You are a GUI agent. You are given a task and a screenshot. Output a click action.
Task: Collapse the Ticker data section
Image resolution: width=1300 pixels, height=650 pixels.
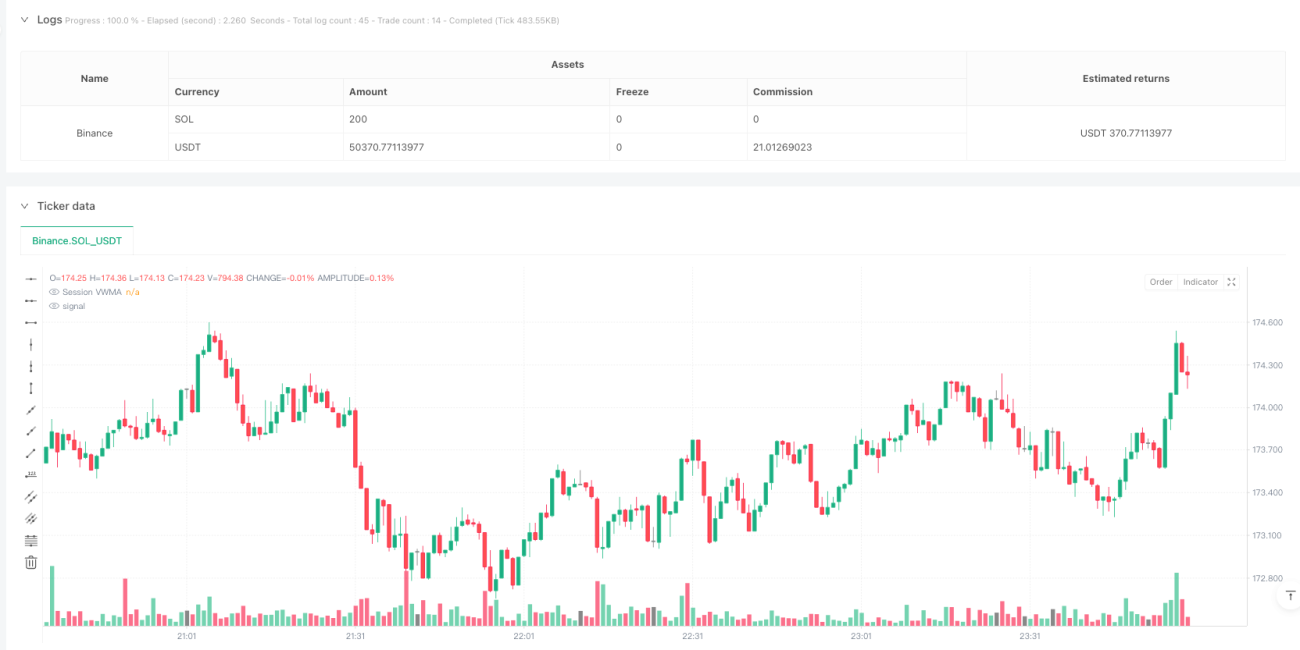click(25, 206)
